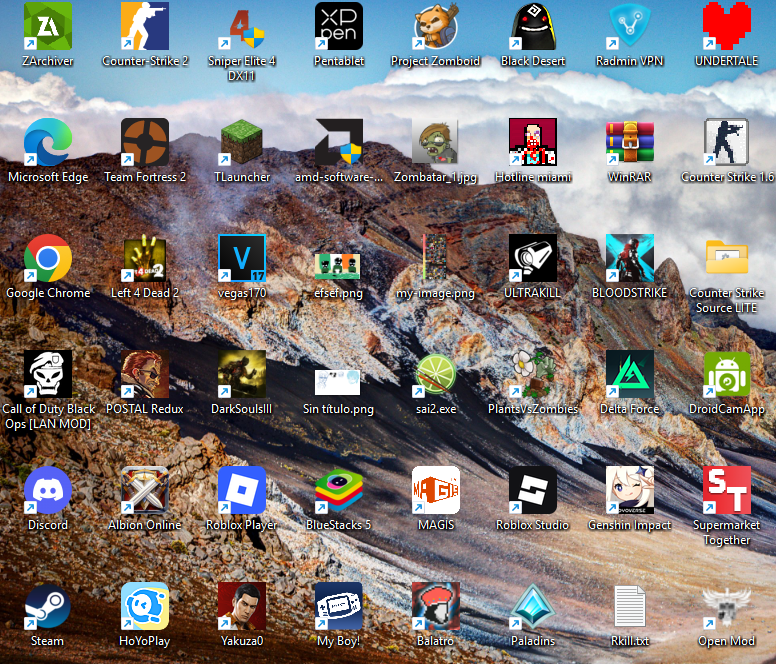Click the ULTRAKILL shortcut
Image resolution: width=776 pixels, height=664 pixels.
(533, 258)
